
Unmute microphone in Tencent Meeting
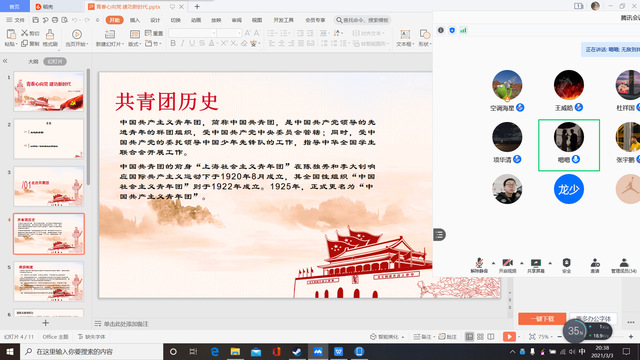480,265
